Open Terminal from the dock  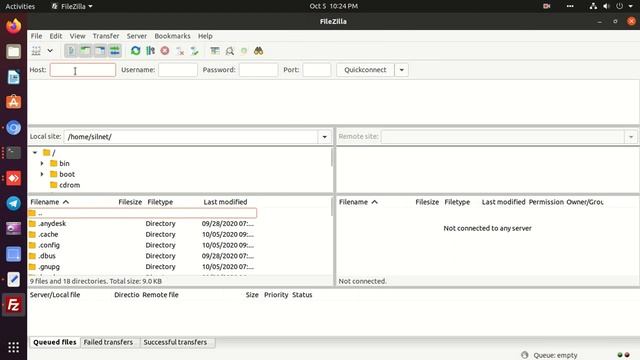13,153
